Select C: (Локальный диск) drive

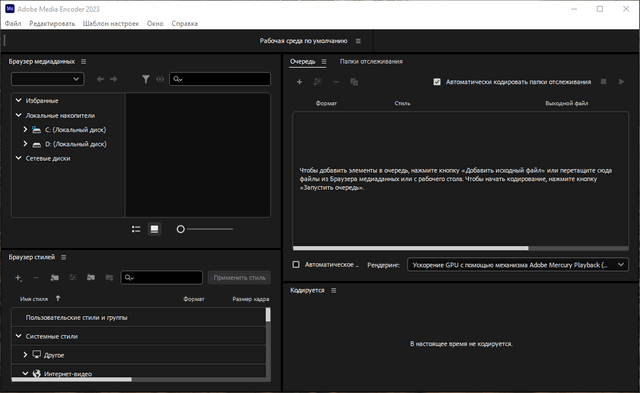pyautogui.click(x=76, y=130)
